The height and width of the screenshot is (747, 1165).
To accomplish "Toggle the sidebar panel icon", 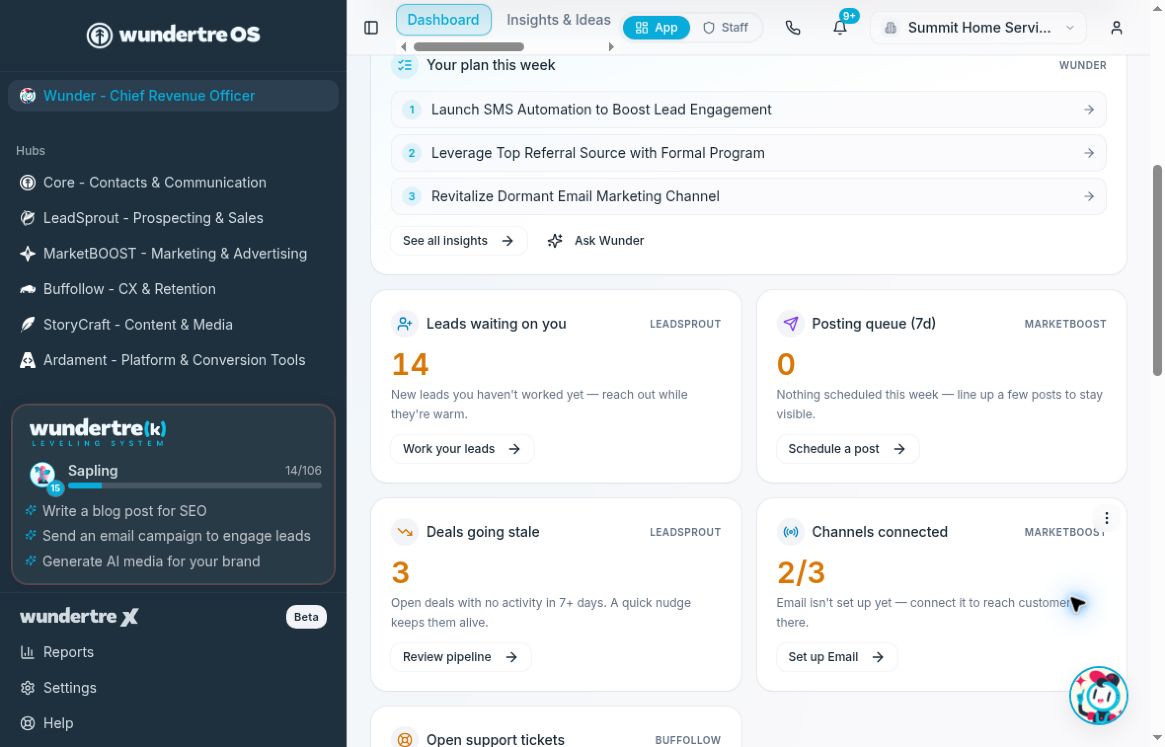I will [x=371, y=28].
